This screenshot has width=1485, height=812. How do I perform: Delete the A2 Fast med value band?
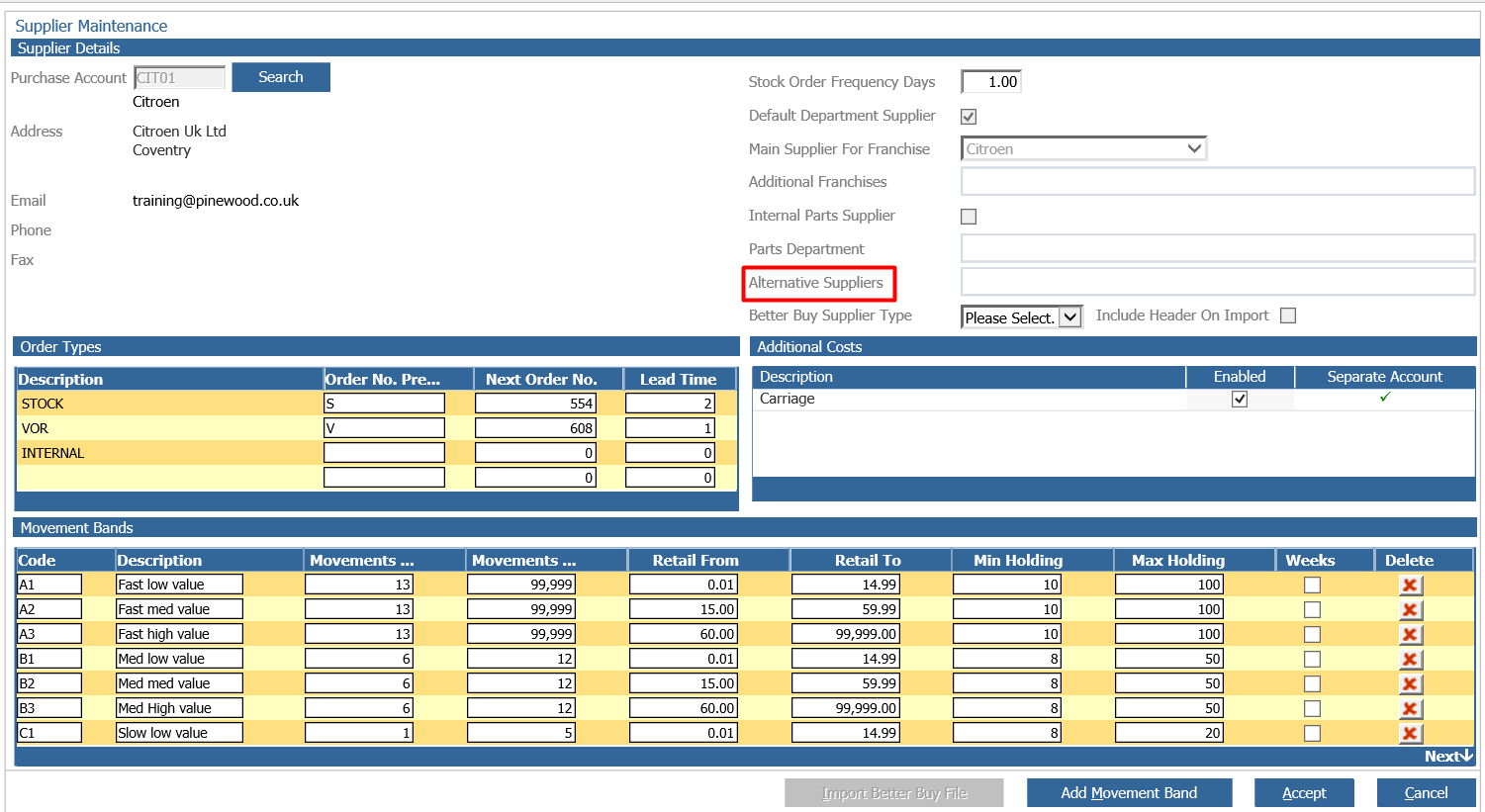point(1410,609)
